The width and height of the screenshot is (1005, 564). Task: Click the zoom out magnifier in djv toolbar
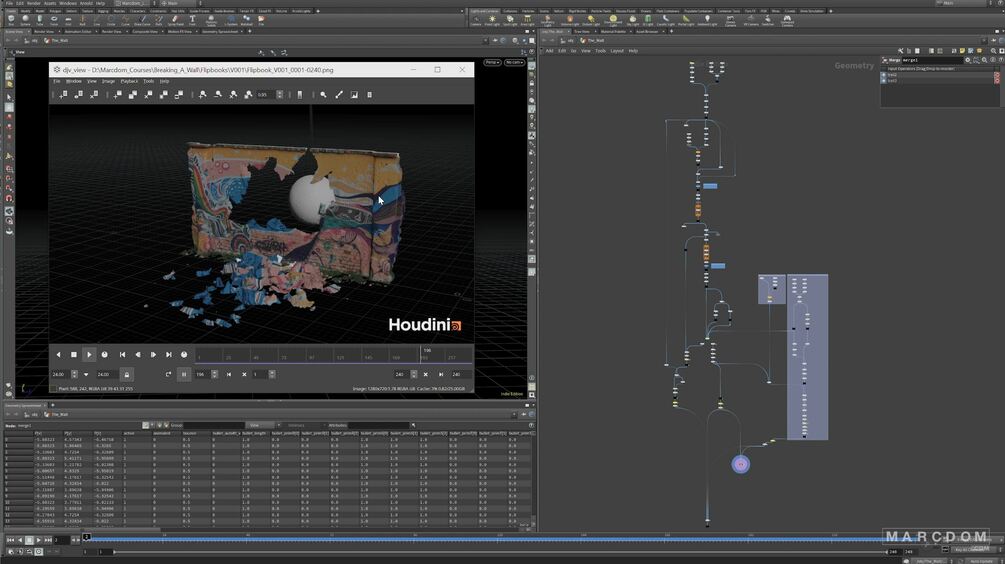click(x=218, y=95)
